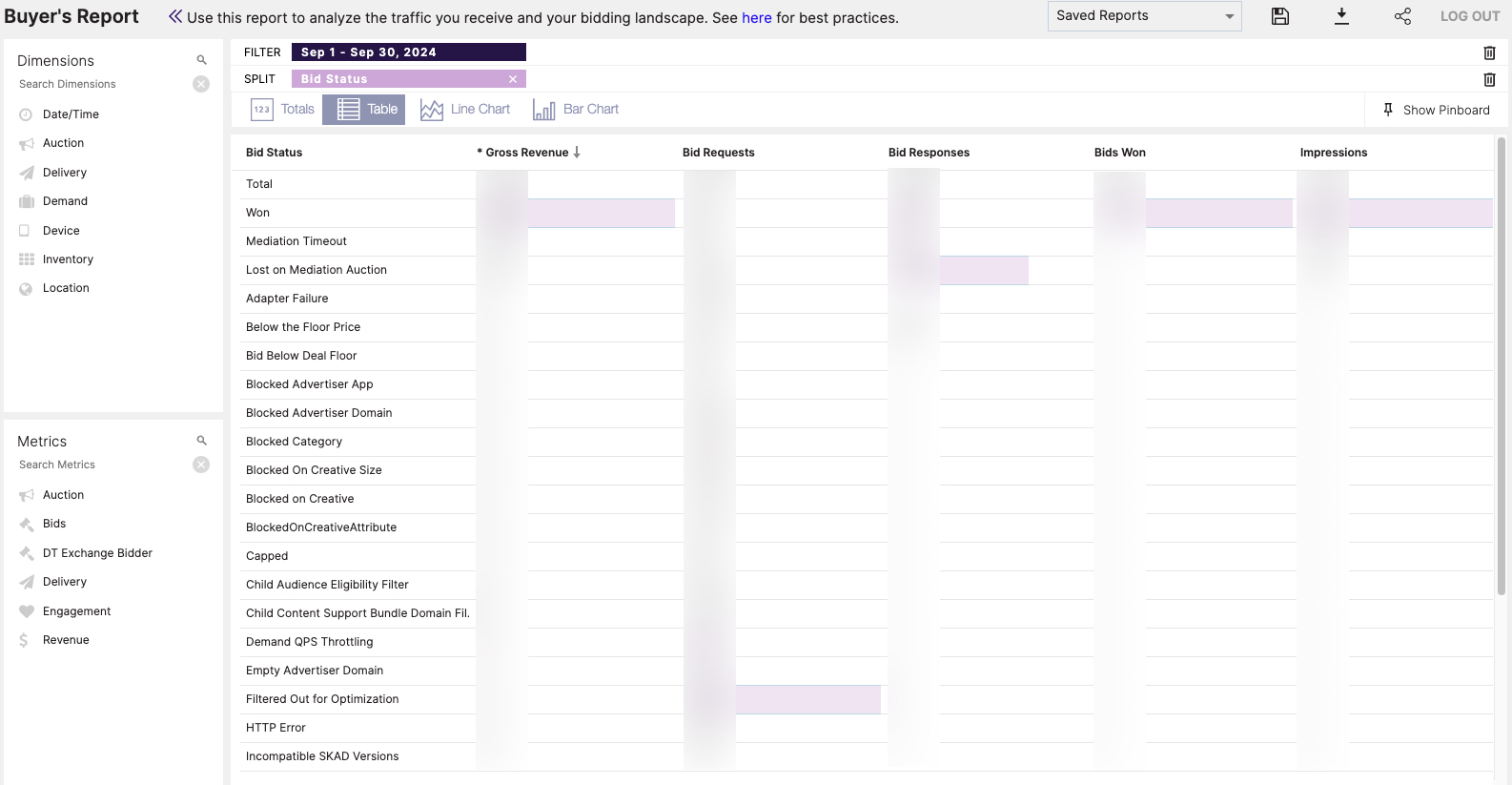Image resolution: width=1512 pixels, height=785 pixels.
Task: Delete the filter row with its trash icon
Action: tap(1489, 53)
